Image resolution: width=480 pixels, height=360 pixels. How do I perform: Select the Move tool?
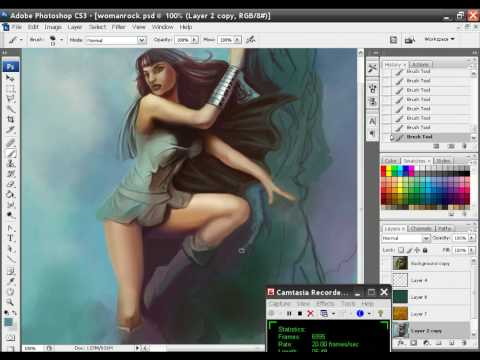pos(10,79)
